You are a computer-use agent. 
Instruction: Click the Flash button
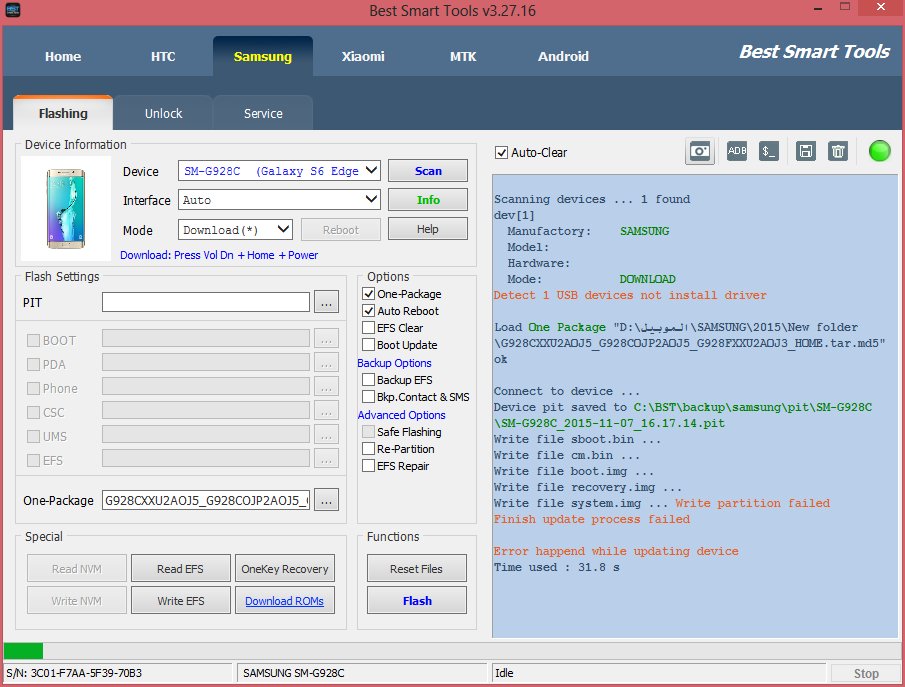point(417,600)
